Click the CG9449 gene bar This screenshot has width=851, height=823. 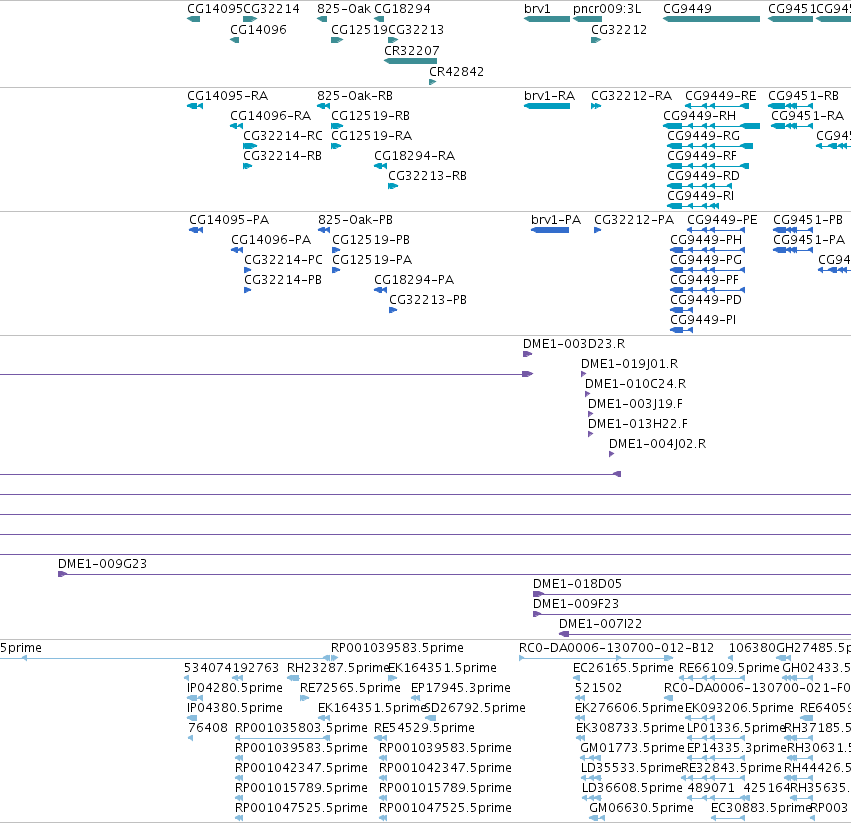tap(712, 19)
